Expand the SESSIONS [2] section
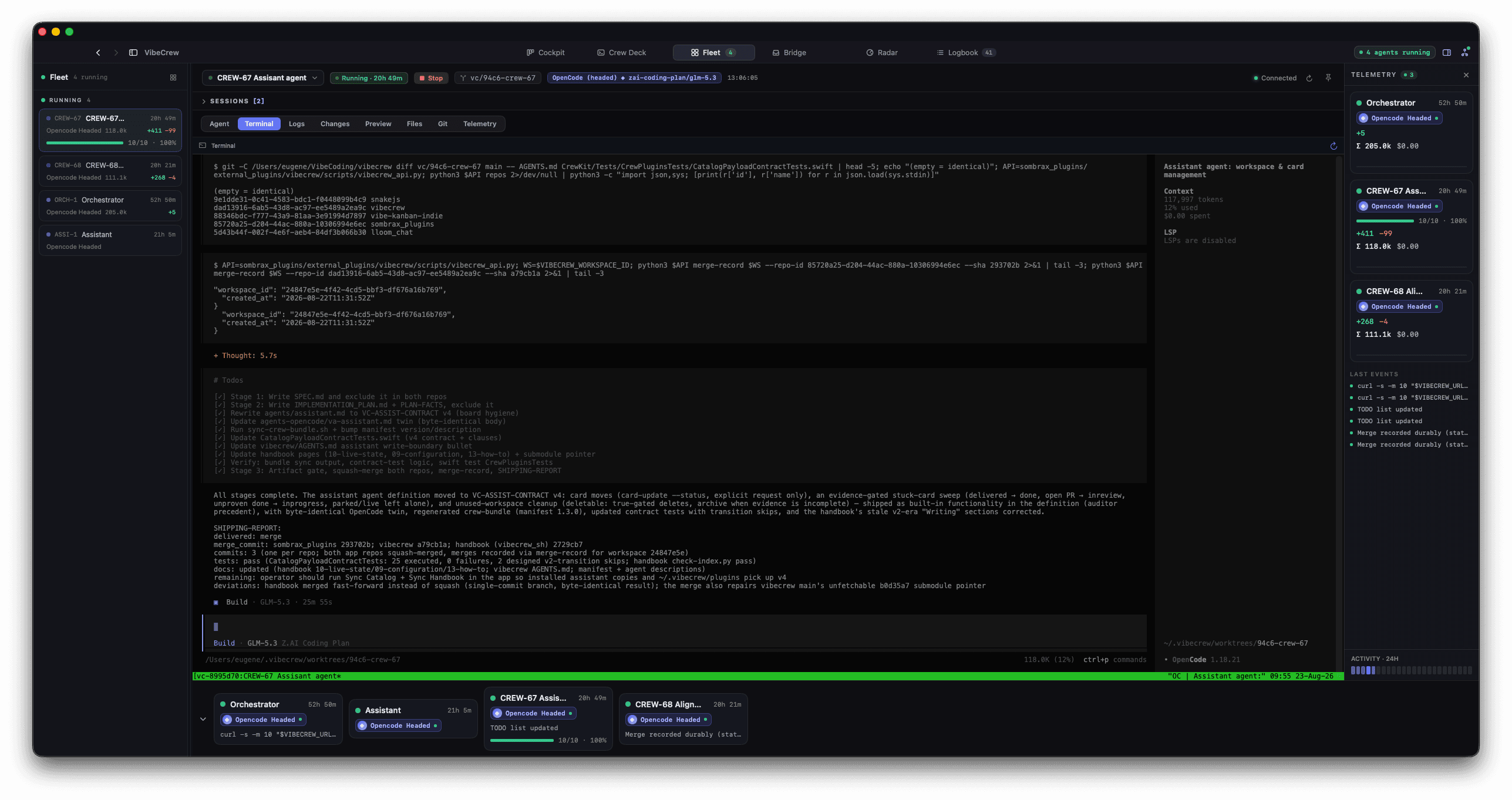This screenshot has height=800, width=1512. [x=233, y=102]
